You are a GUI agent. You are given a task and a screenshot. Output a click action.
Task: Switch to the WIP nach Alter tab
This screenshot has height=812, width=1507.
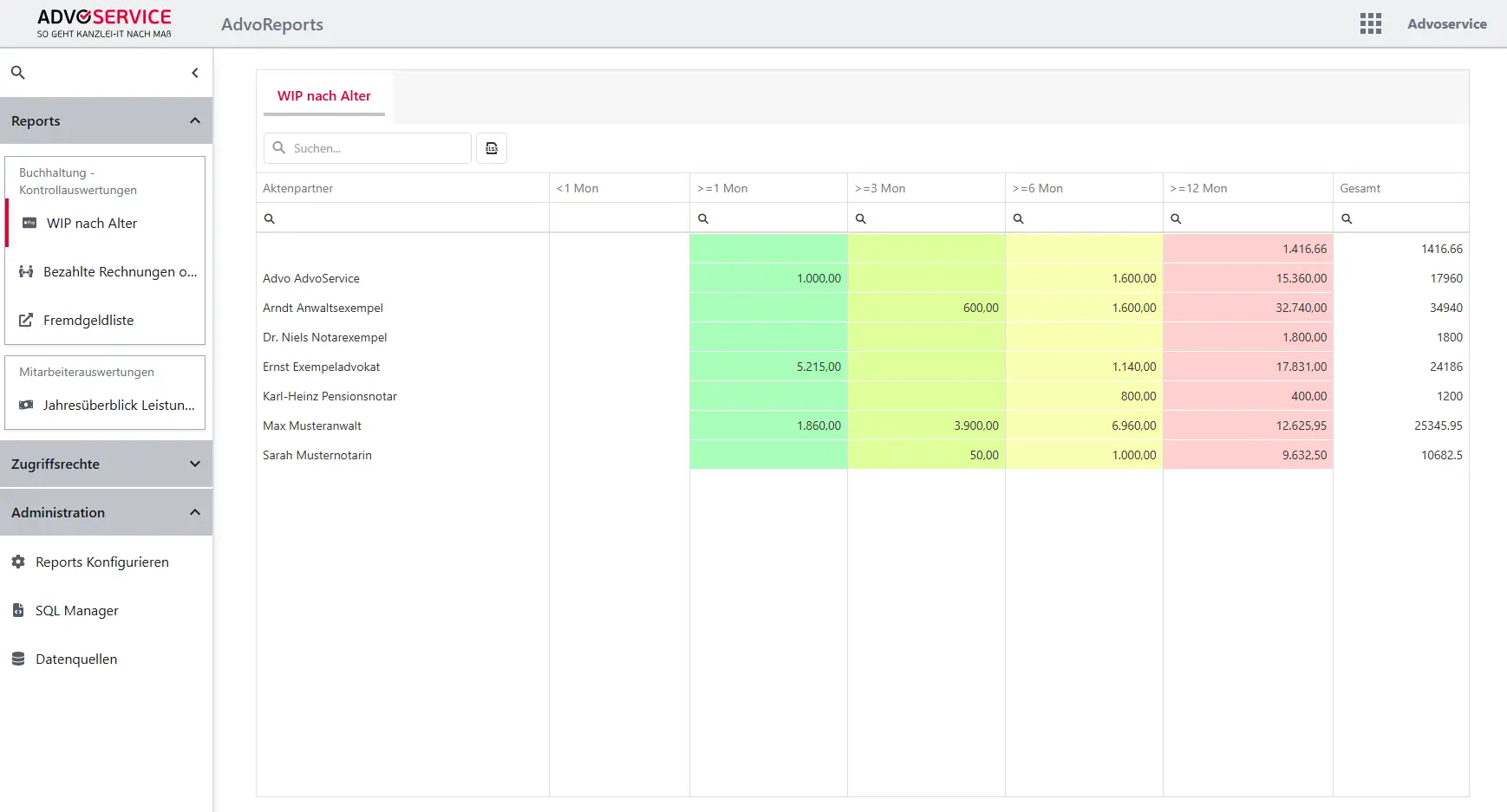[324, 95]
